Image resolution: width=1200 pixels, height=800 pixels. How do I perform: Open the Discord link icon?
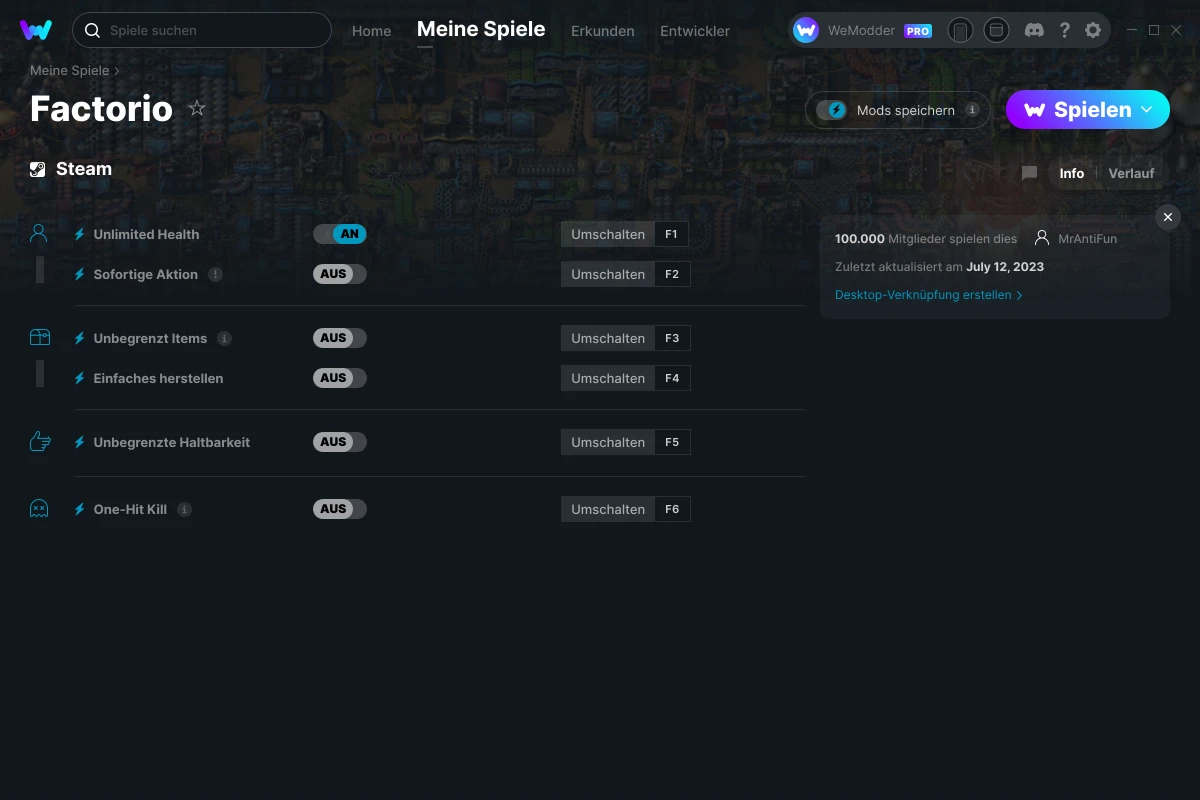(x=1035, y=30)
